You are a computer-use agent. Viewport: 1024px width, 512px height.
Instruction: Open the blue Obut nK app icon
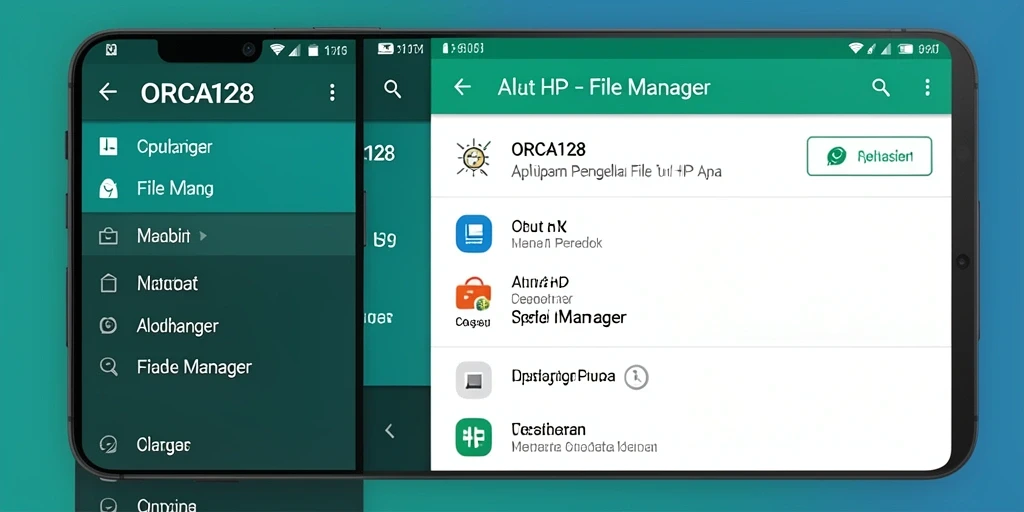coord(473,234)
